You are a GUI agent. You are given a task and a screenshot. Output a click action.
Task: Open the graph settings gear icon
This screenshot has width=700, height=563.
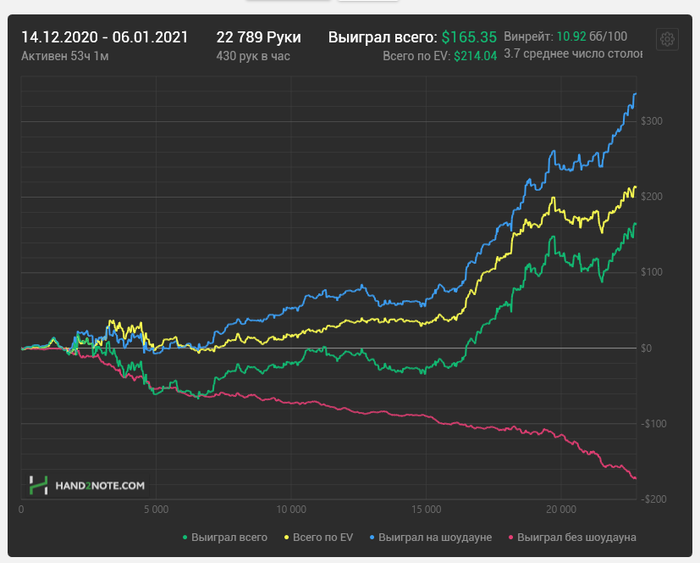(x=667, y=39)
